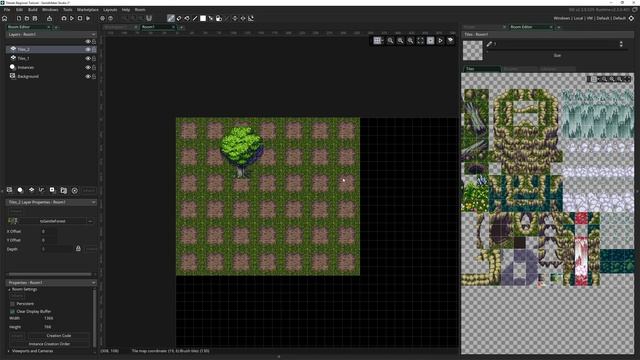Start the debugger

64,18
